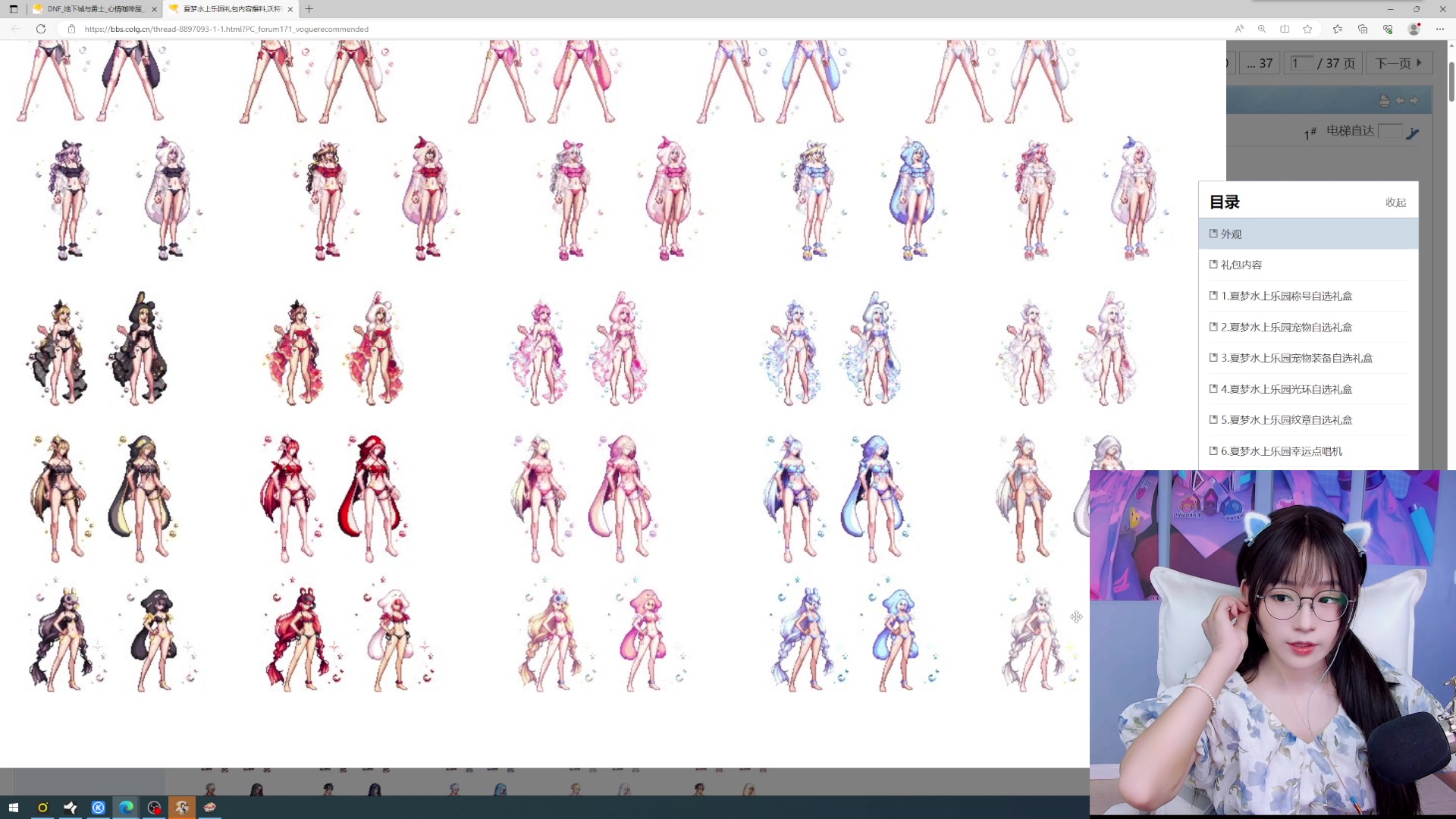This screenshot has width=1456, height=819.
Task: Close the 夏梦水上乐园礼包内容爆料 tab
Action: [x=290, y=9]
